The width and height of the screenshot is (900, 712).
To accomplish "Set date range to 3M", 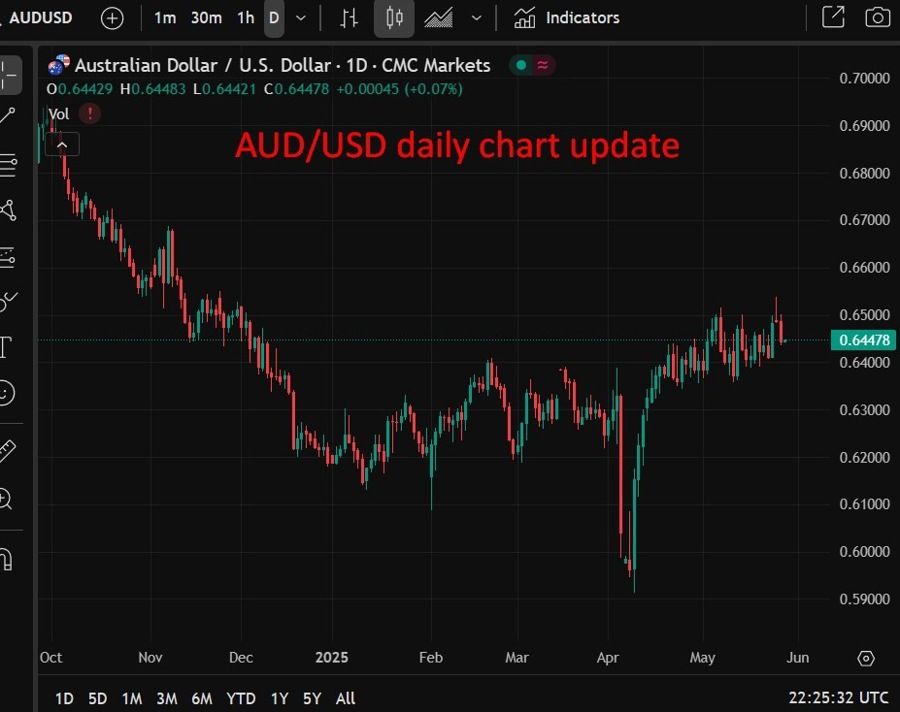I will tap(167, 698).
